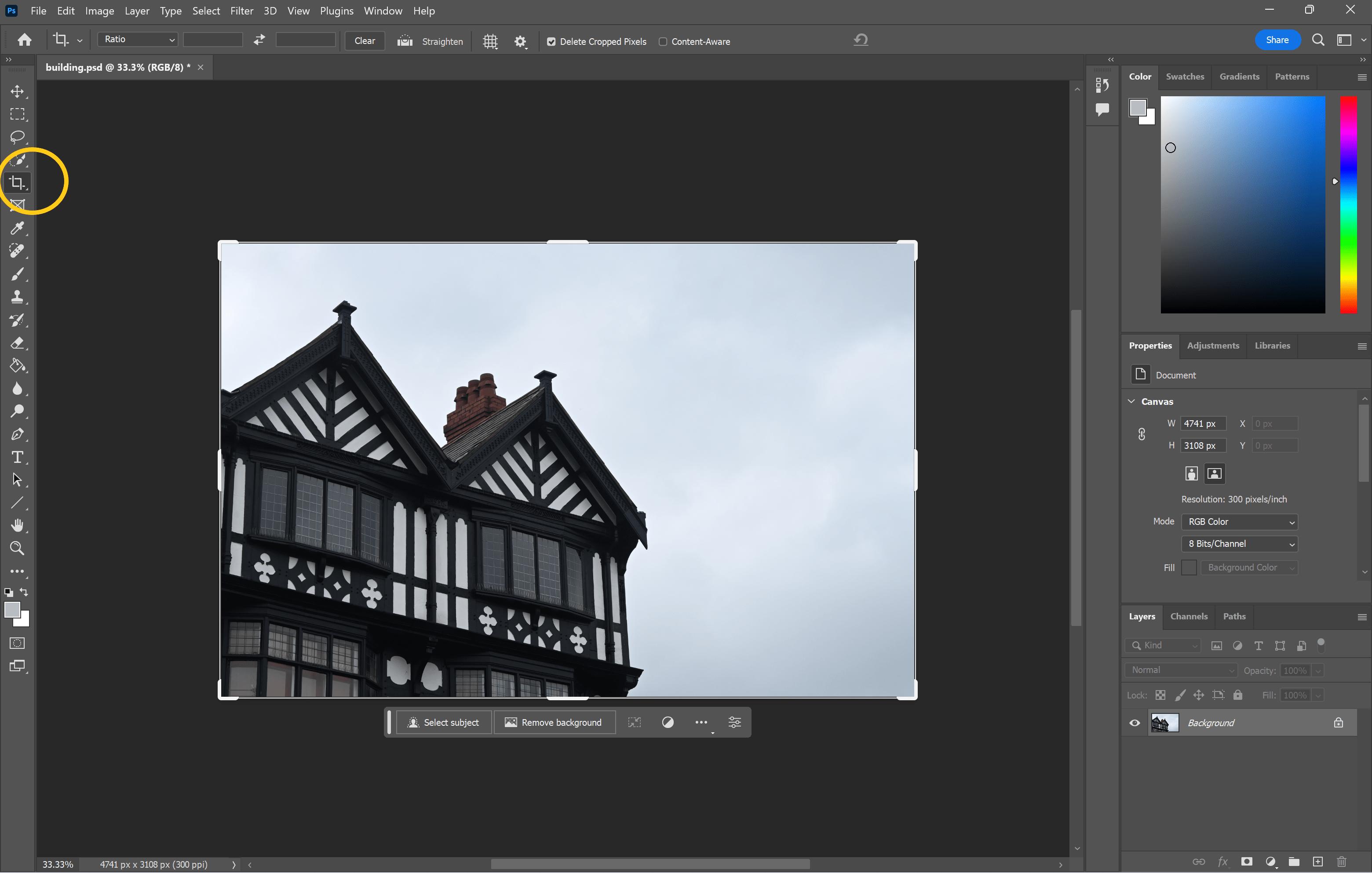The width and height of the screenshot is (1372, 873).
Task: Enable the Content-Aware checkbox
Action: tap(663, 42)
